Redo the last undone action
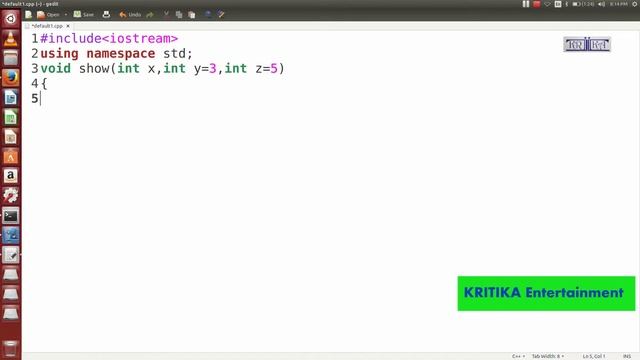The height and width of the screenshot is (360, 640). 150,15
